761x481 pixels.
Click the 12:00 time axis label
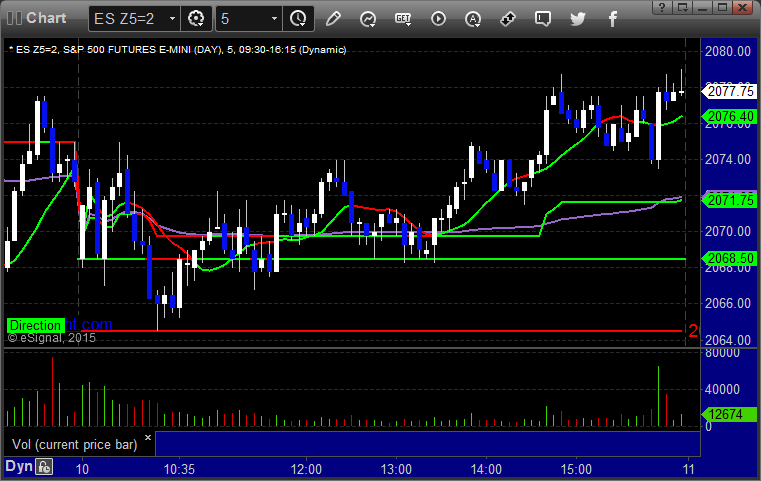(306, 469)
